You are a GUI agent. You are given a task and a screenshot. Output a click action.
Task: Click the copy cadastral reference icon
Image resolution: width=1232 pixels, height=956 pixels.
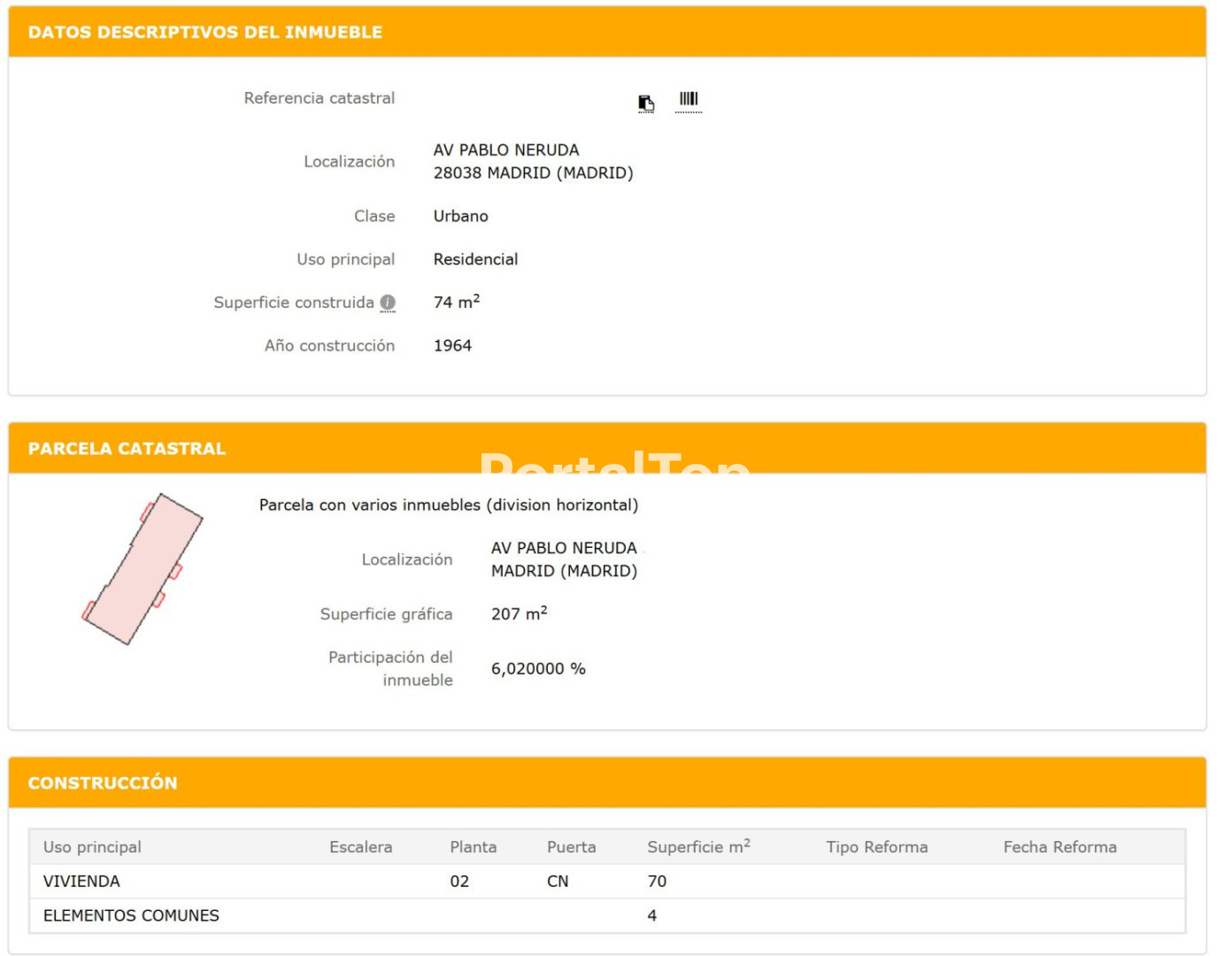[x=646, y=104]
